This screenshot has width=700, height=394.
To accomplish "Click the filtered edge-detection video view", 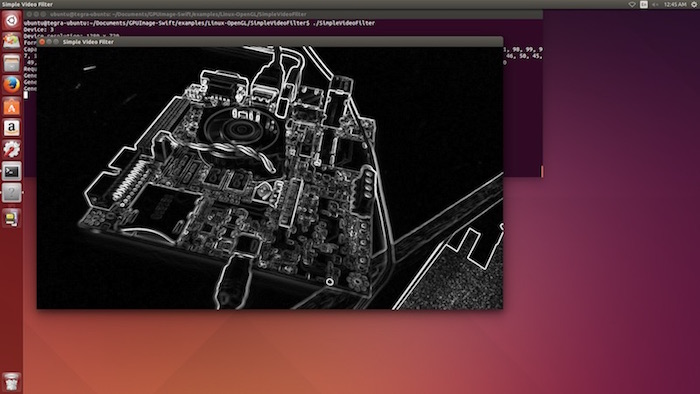I will (x=270, y=178).
